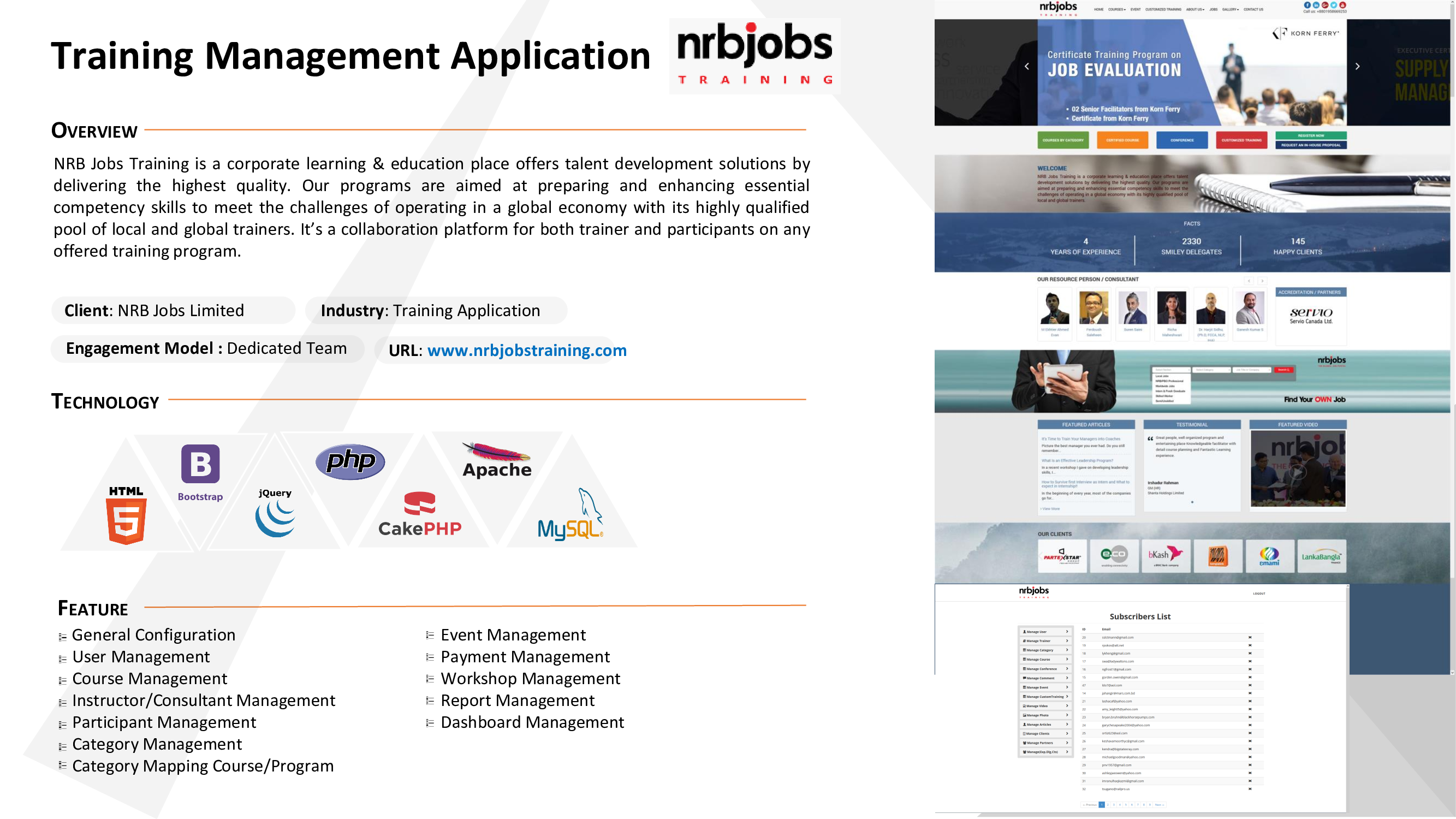
Task: Select the Home menu item in the nav bar
Action: click(1099, 10)
